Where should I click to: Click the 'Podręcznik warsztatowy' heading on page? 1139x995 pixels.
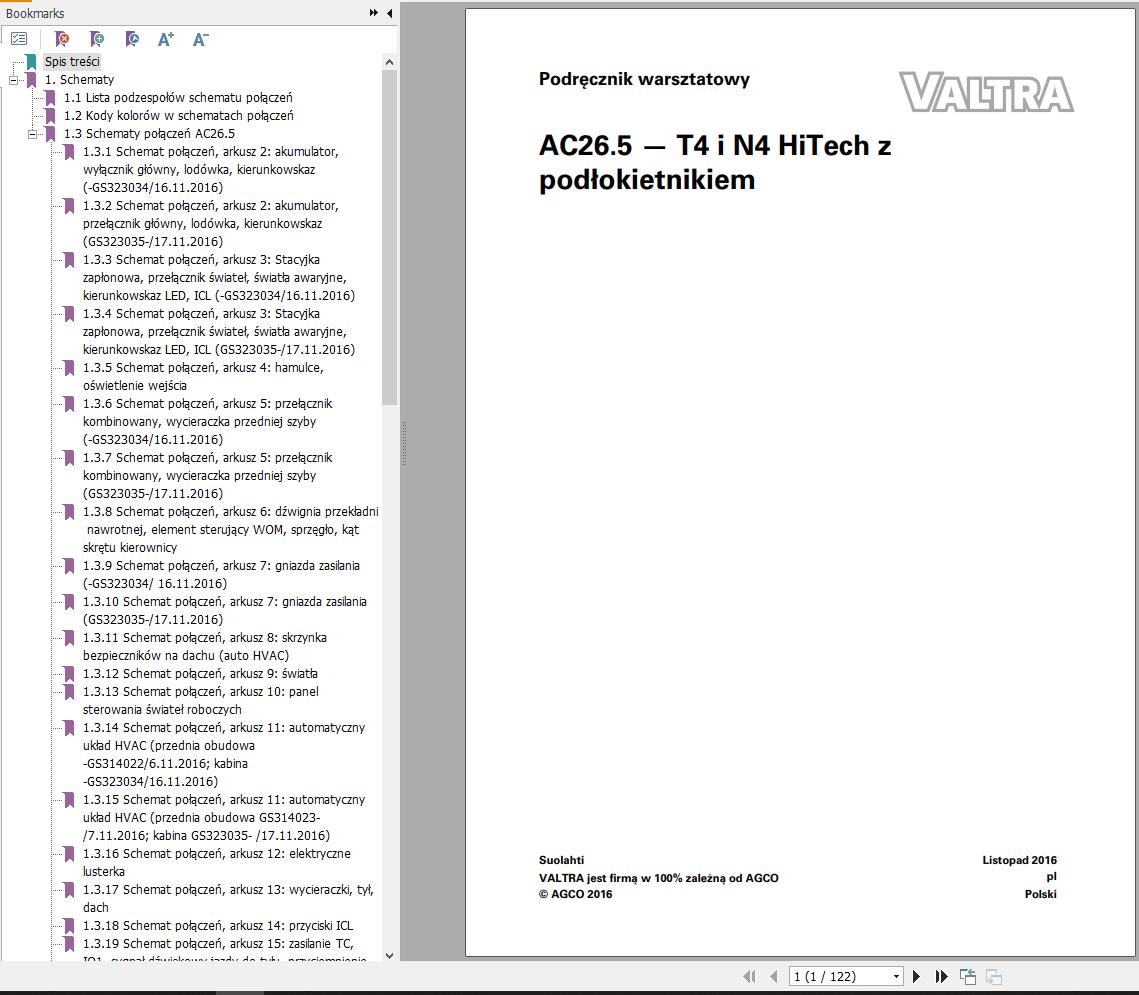click(644, 79)
